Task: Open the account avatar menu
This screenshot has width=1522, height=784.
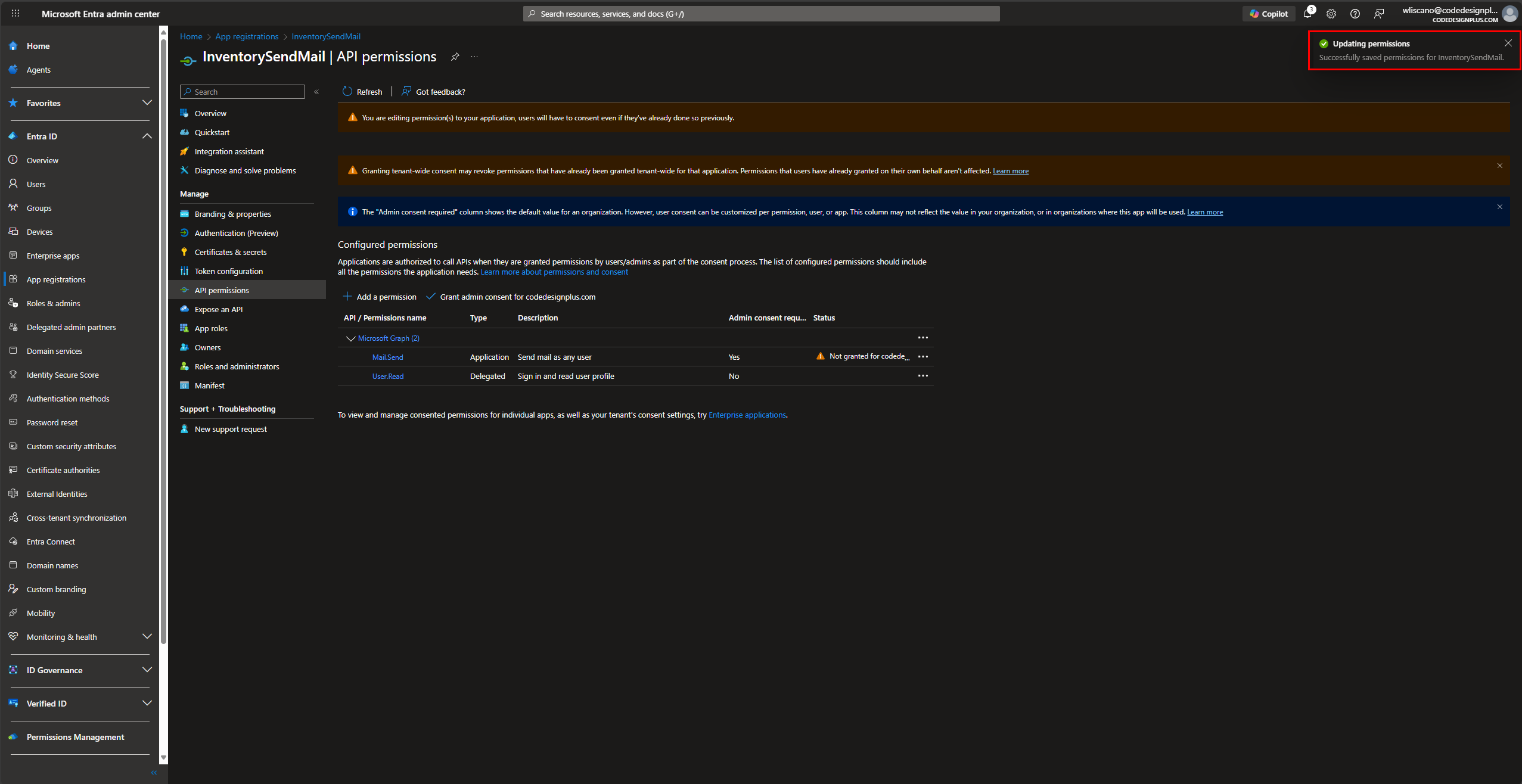Action: 1509,14
